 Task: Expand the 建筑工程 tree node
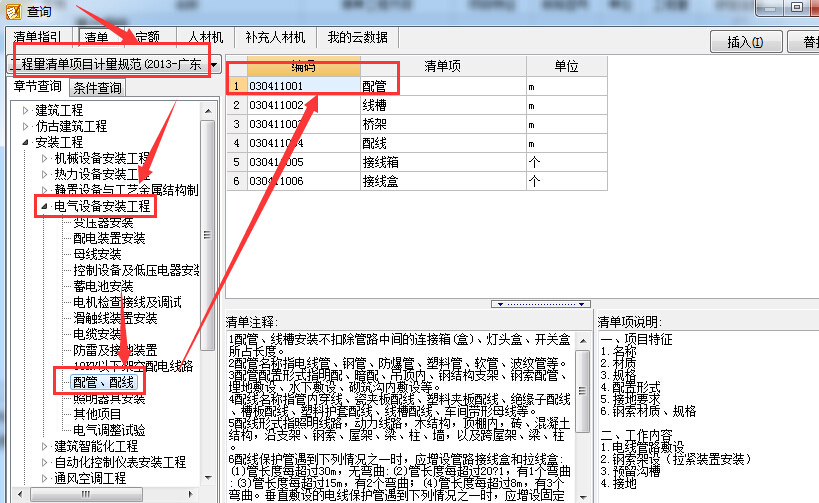click(x=25, y=111)
